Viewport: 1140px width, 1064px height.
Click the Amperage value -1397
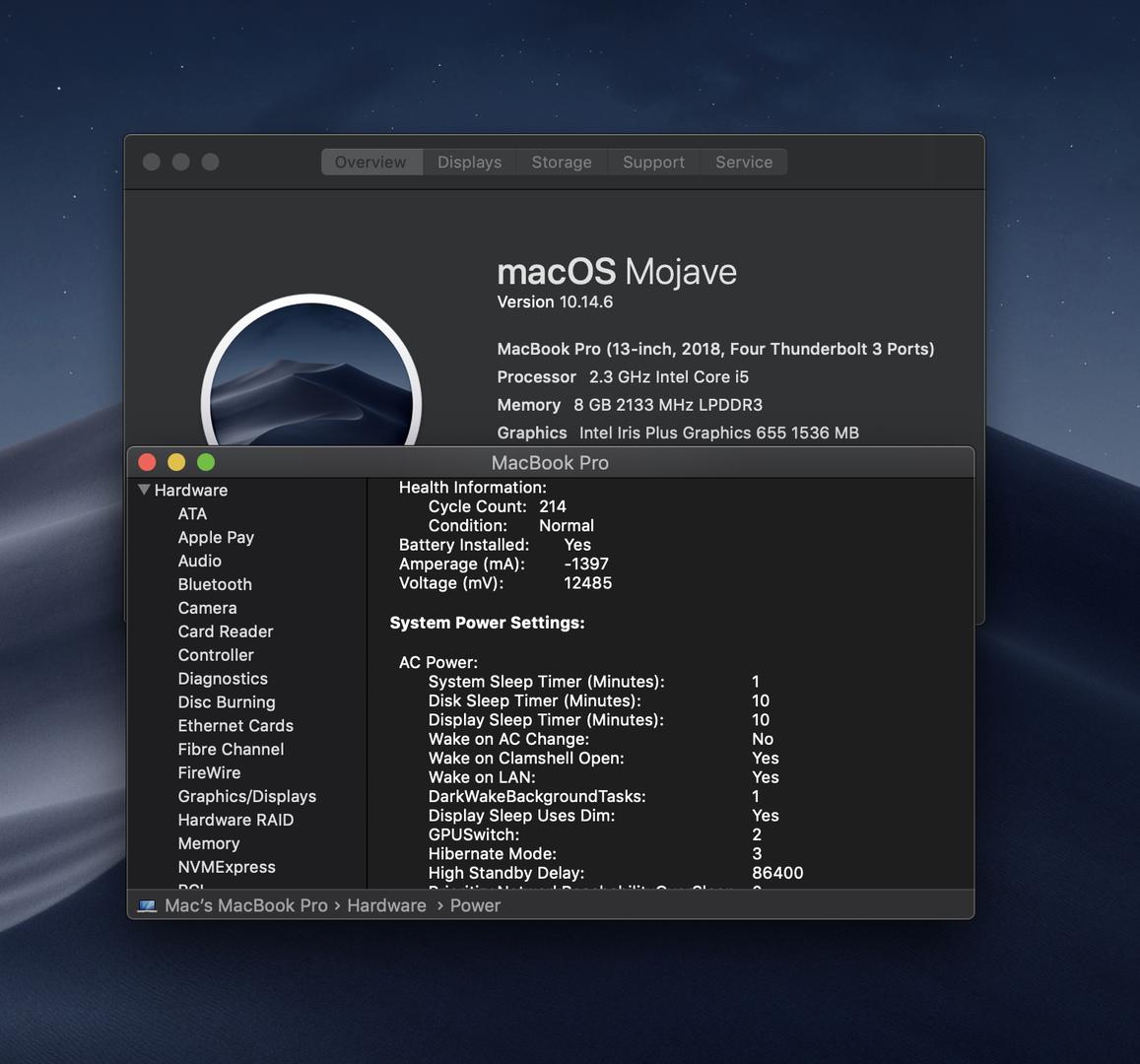click(586, 564)
